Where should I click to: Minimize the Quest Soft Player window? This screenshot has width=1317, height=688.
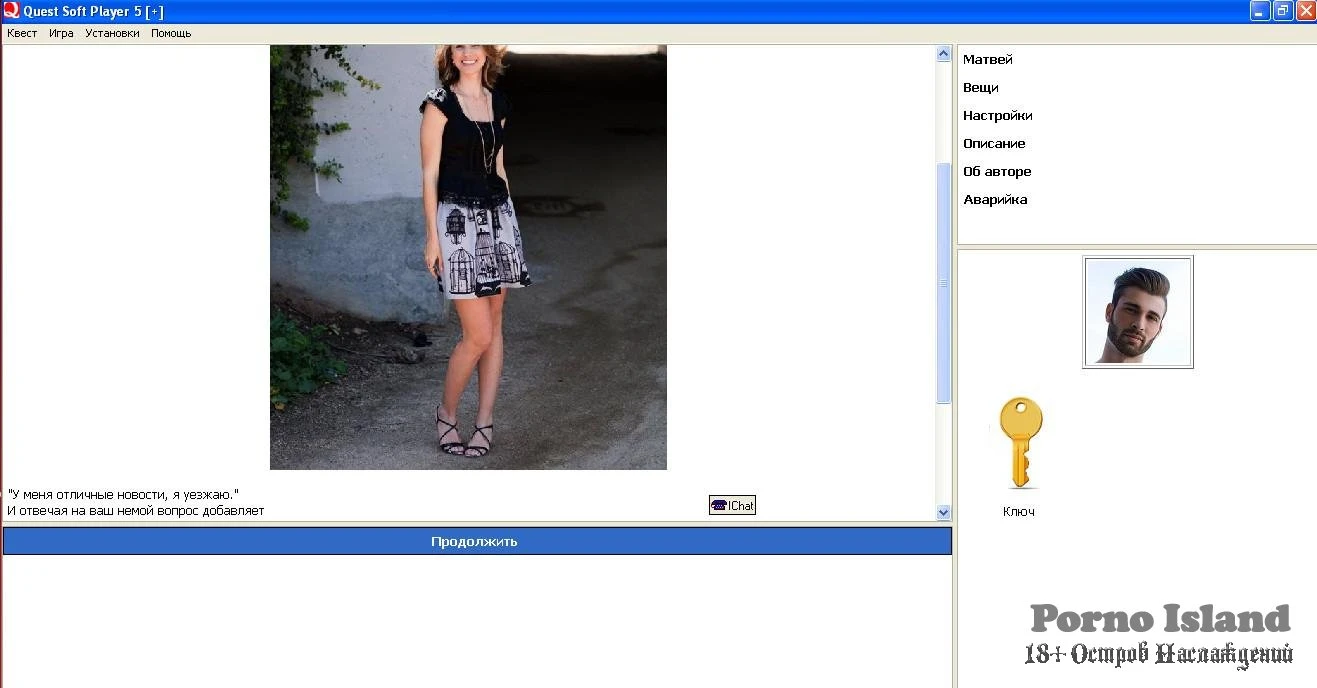pos(1260,11)
